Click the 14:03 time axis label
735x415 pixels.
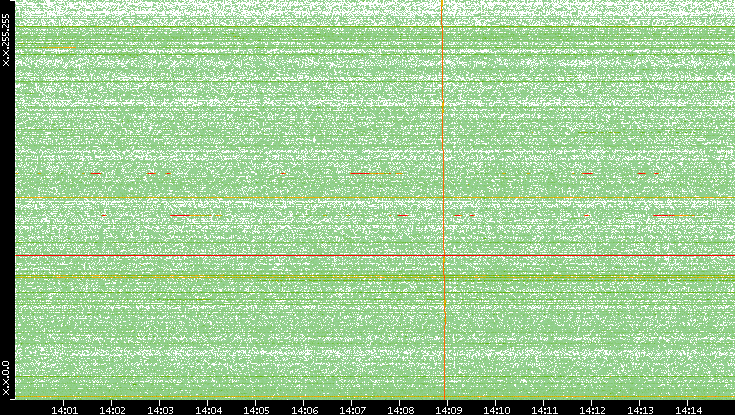160,410
